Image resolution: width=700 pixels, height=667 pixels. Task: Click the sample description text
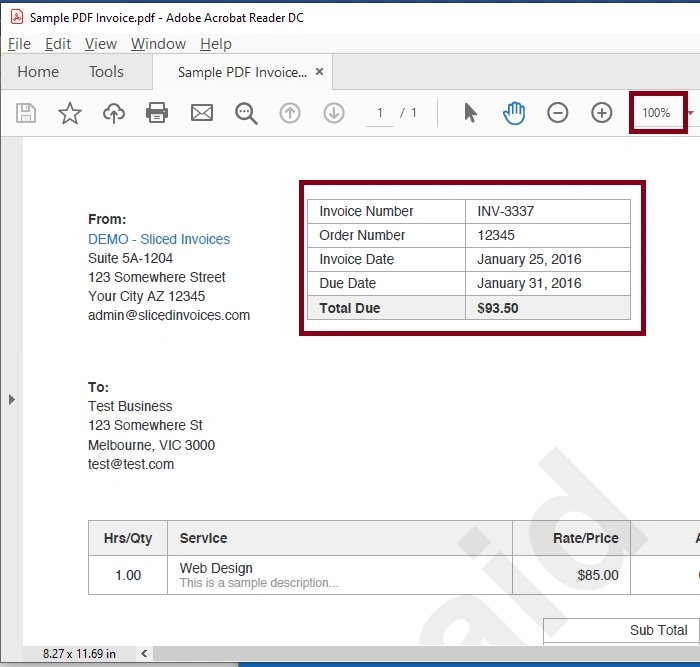(x=259, y=583)
